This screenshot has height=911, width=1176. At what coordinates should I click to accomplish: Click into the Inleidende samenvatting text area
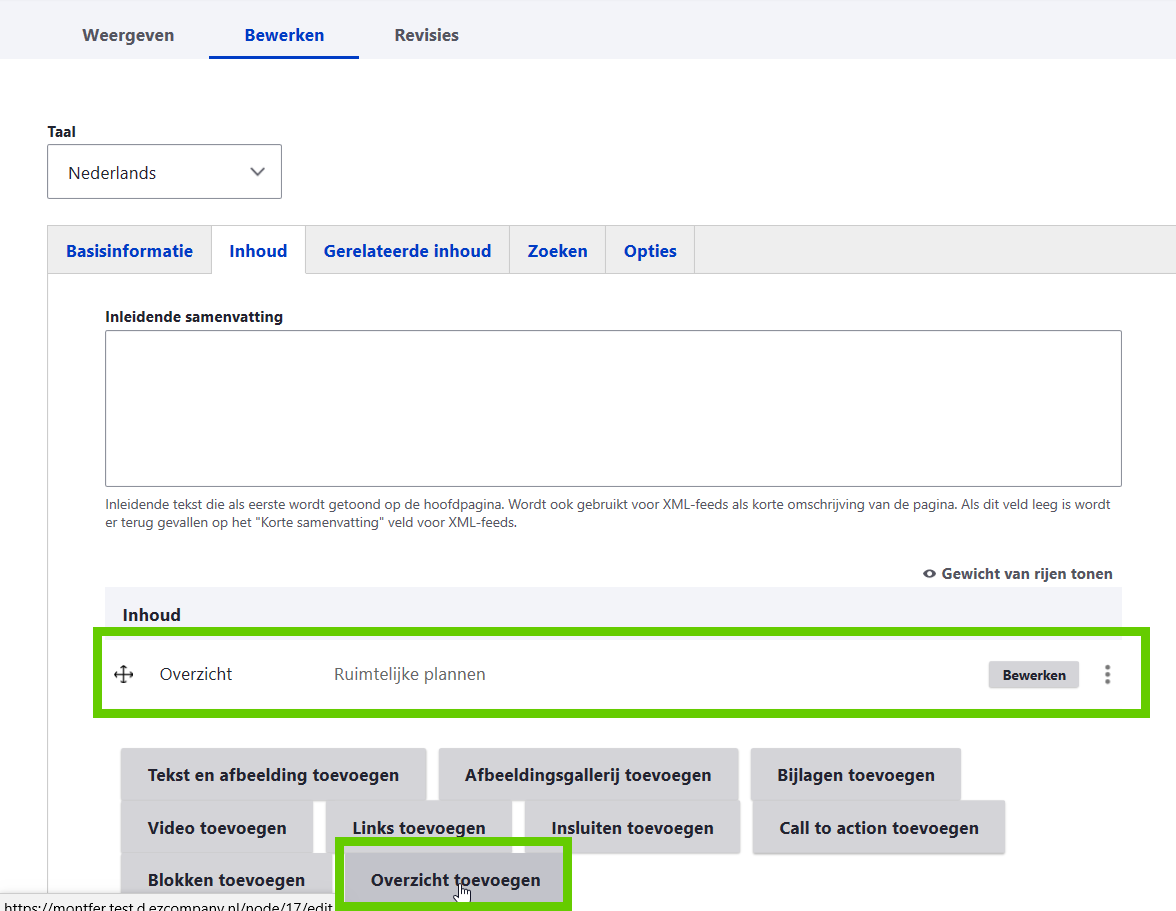[613, 408]
